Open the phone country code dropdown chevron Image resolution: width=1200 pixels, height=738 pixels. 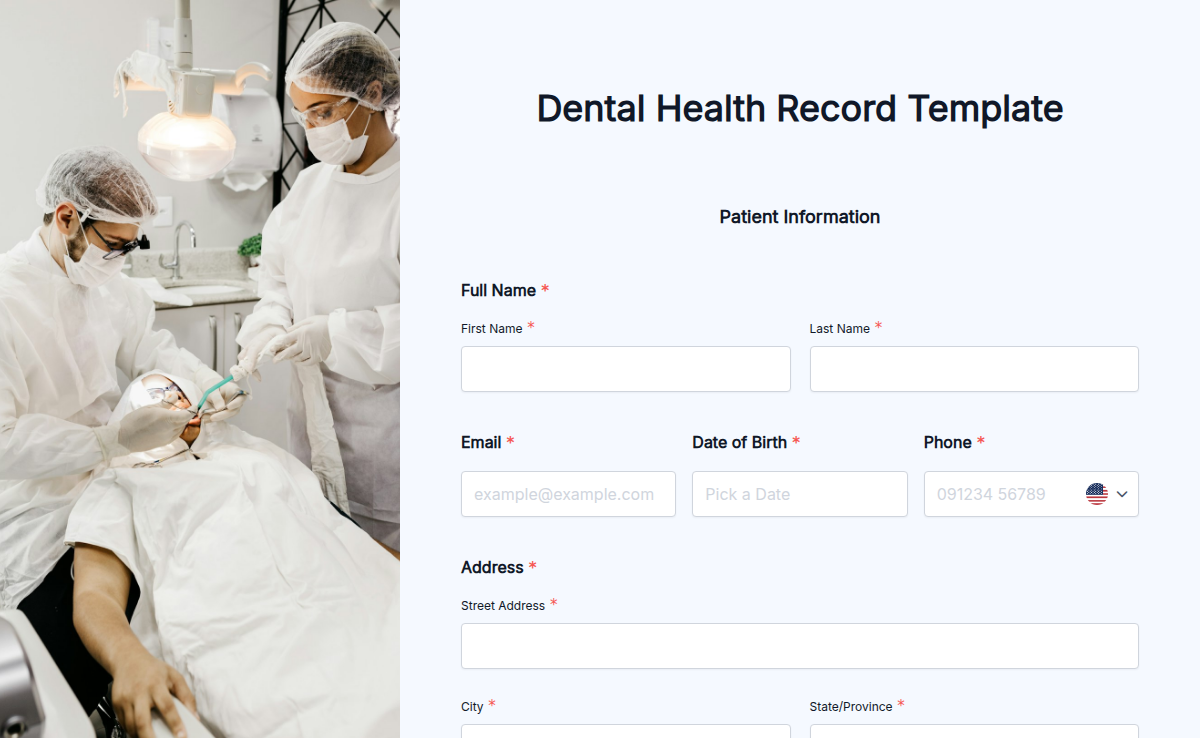pyautogui.click(x=1122, y=493)
